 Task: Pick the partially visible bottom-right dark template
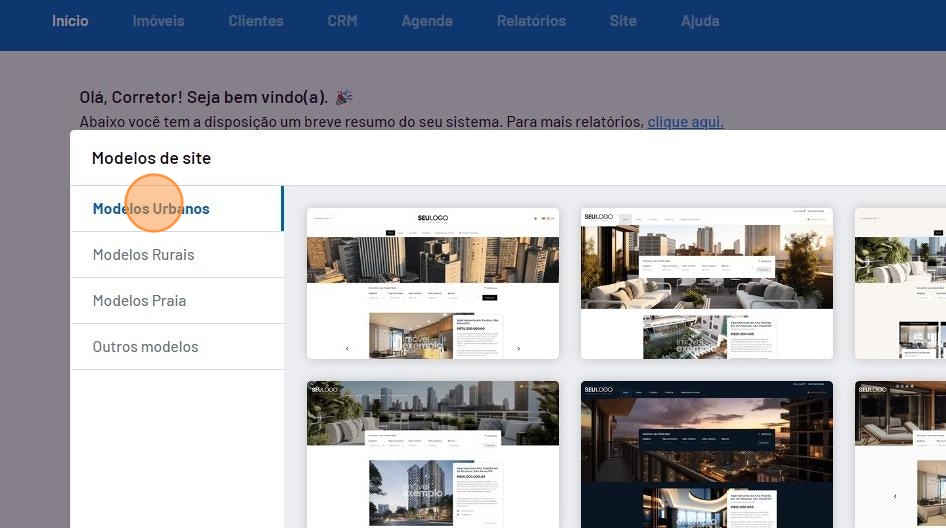point(900,454)
